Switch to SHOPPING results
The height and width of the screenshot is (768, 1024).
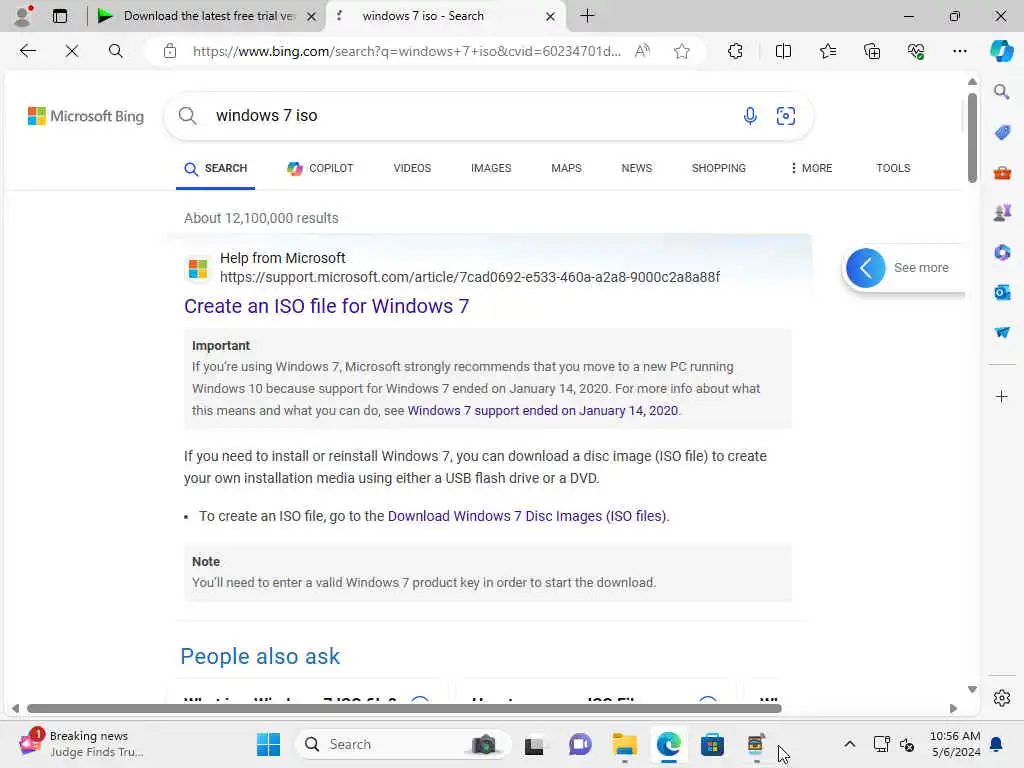tap(718, 168)
